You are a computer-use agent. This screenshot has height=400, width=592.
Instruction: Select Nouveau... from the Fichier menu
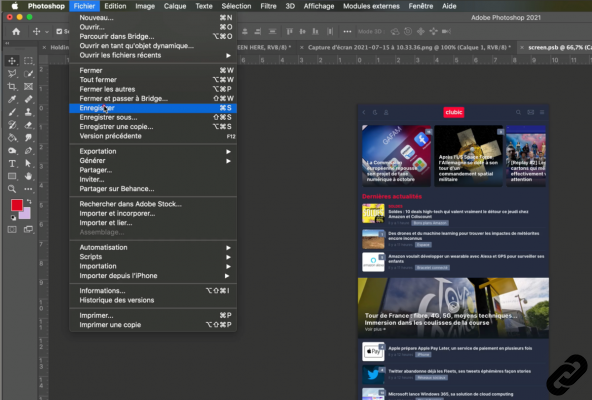pos(153,18)
